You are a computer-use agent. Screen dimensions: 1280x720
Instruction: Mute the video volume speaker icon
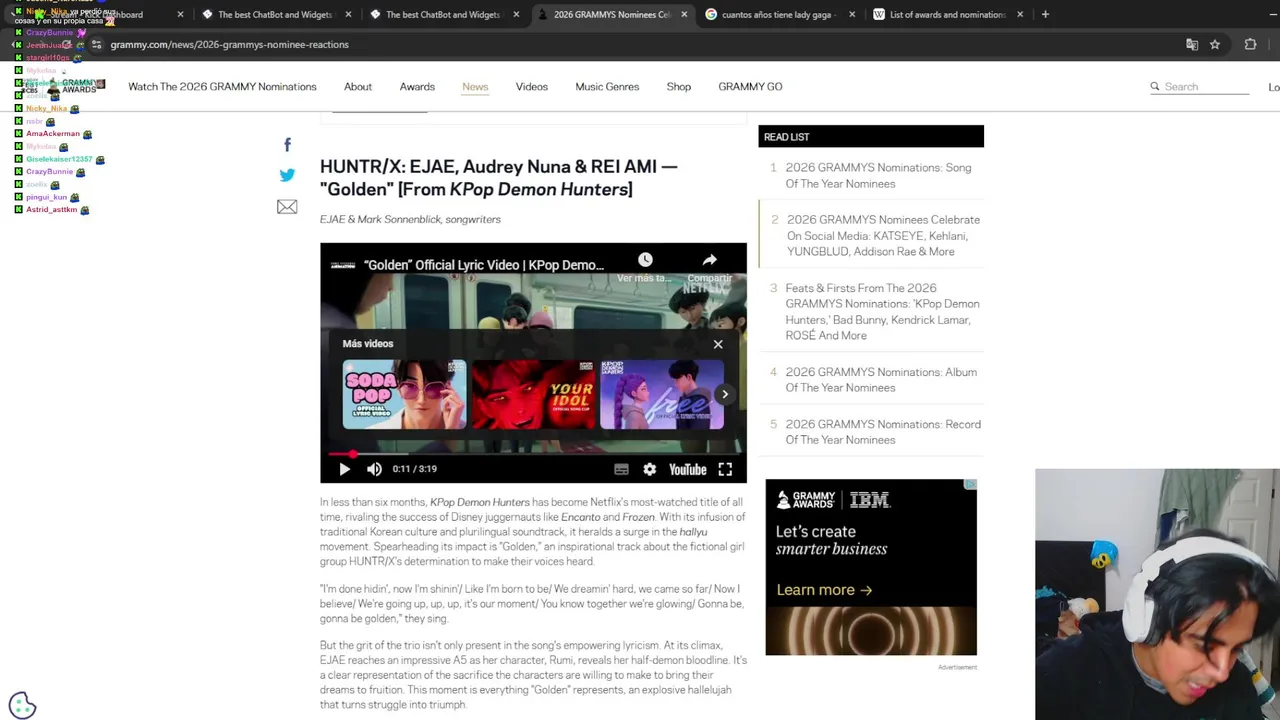click(374, 469)
